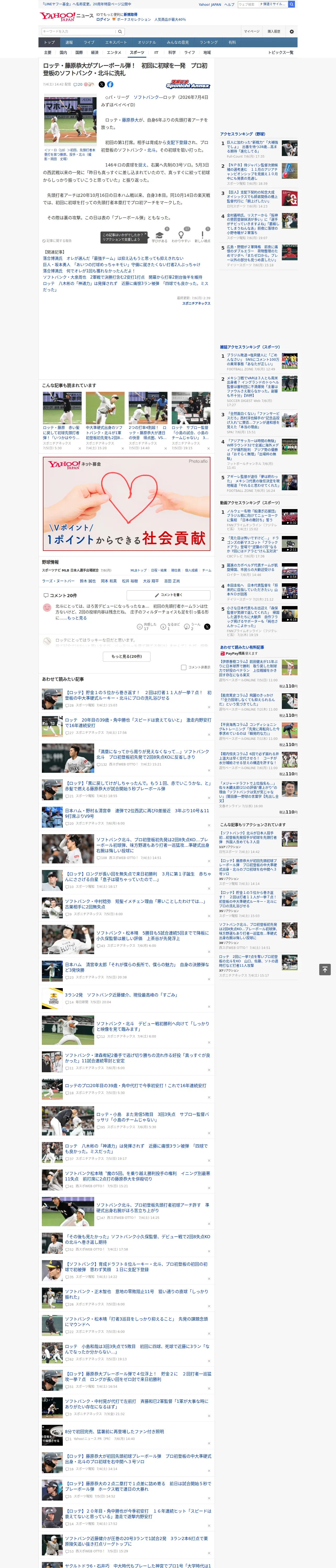Click the 新規取得 link
This screenshot has width=336, height=1568.
[x=131, y=15]
